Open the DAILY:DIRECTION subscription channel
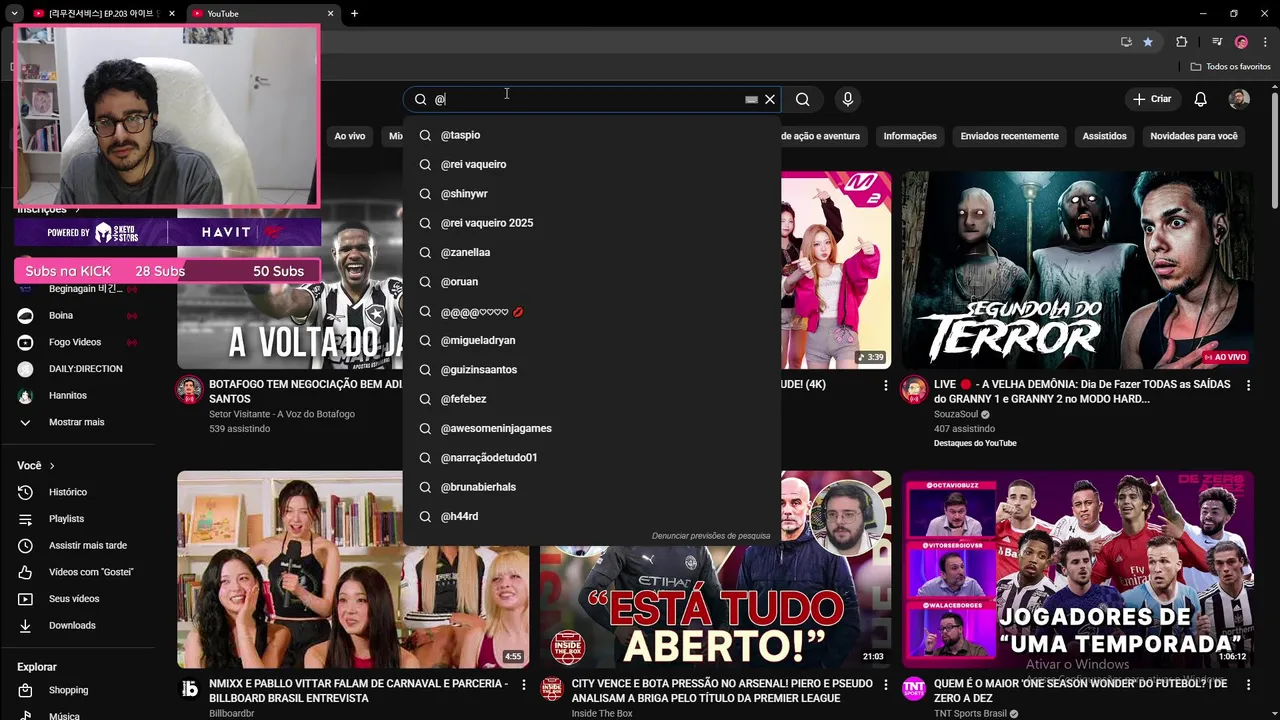 76,369
